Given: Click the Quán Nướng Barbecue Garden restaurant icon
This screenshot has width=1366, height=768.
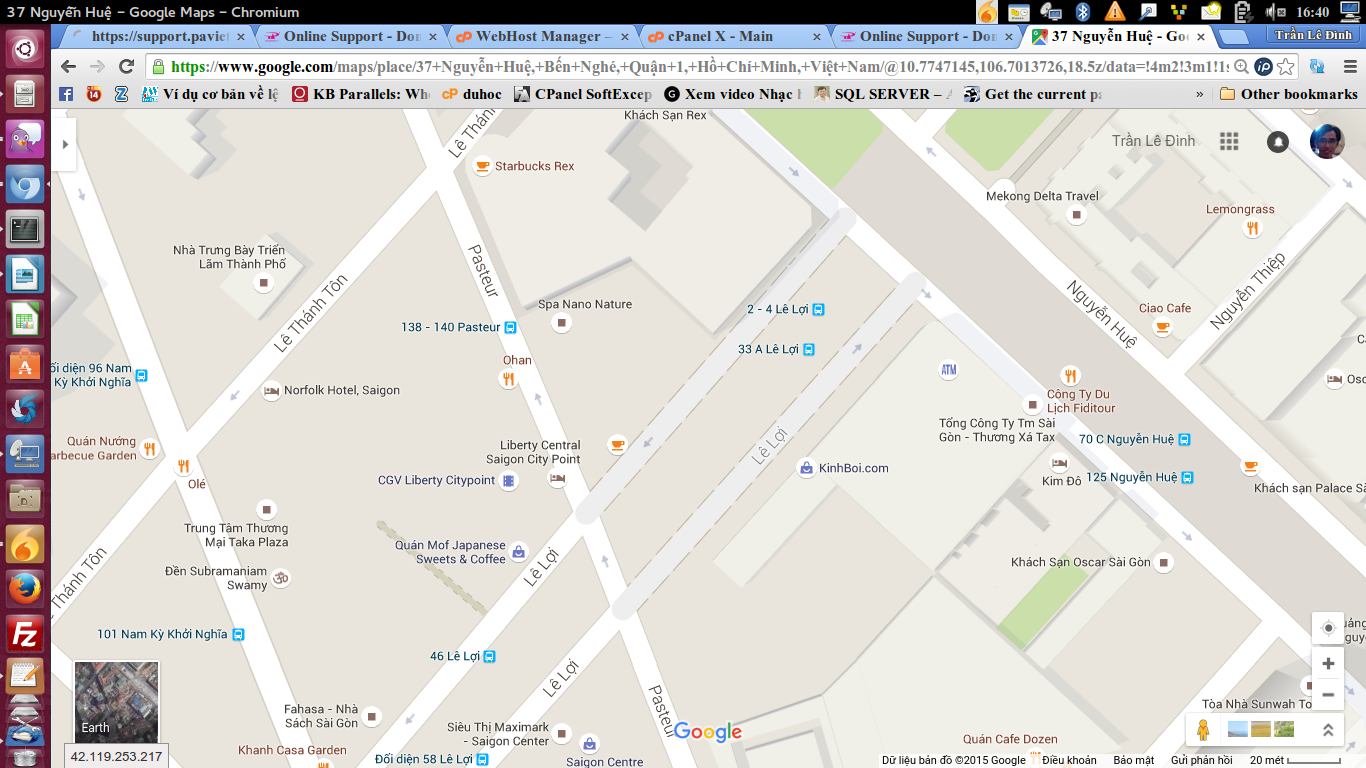Looking at the screenshot, I should [x=149, y=449].
